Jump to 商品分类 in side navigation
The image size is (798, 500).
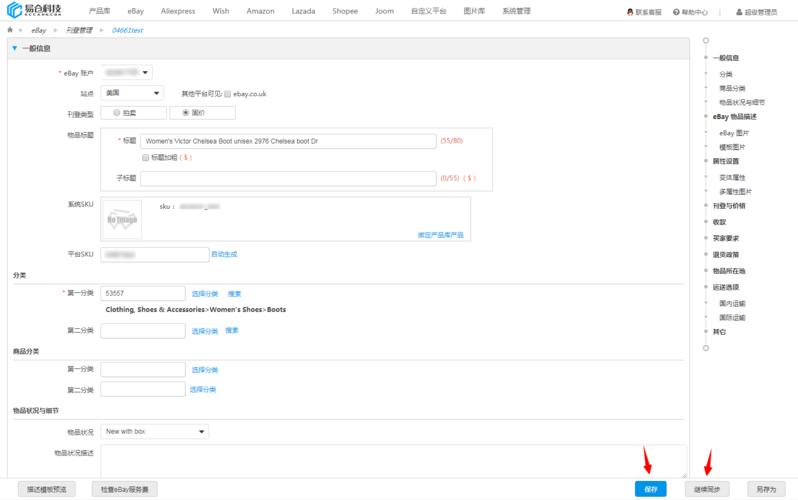point(732,89)
